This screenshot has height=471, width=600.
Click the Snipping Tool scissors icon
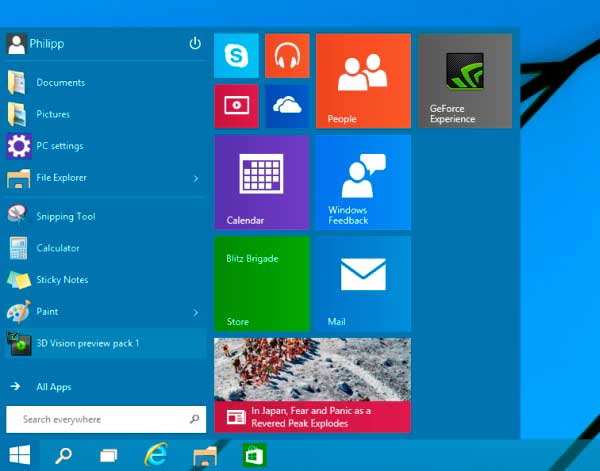(17, 214)
